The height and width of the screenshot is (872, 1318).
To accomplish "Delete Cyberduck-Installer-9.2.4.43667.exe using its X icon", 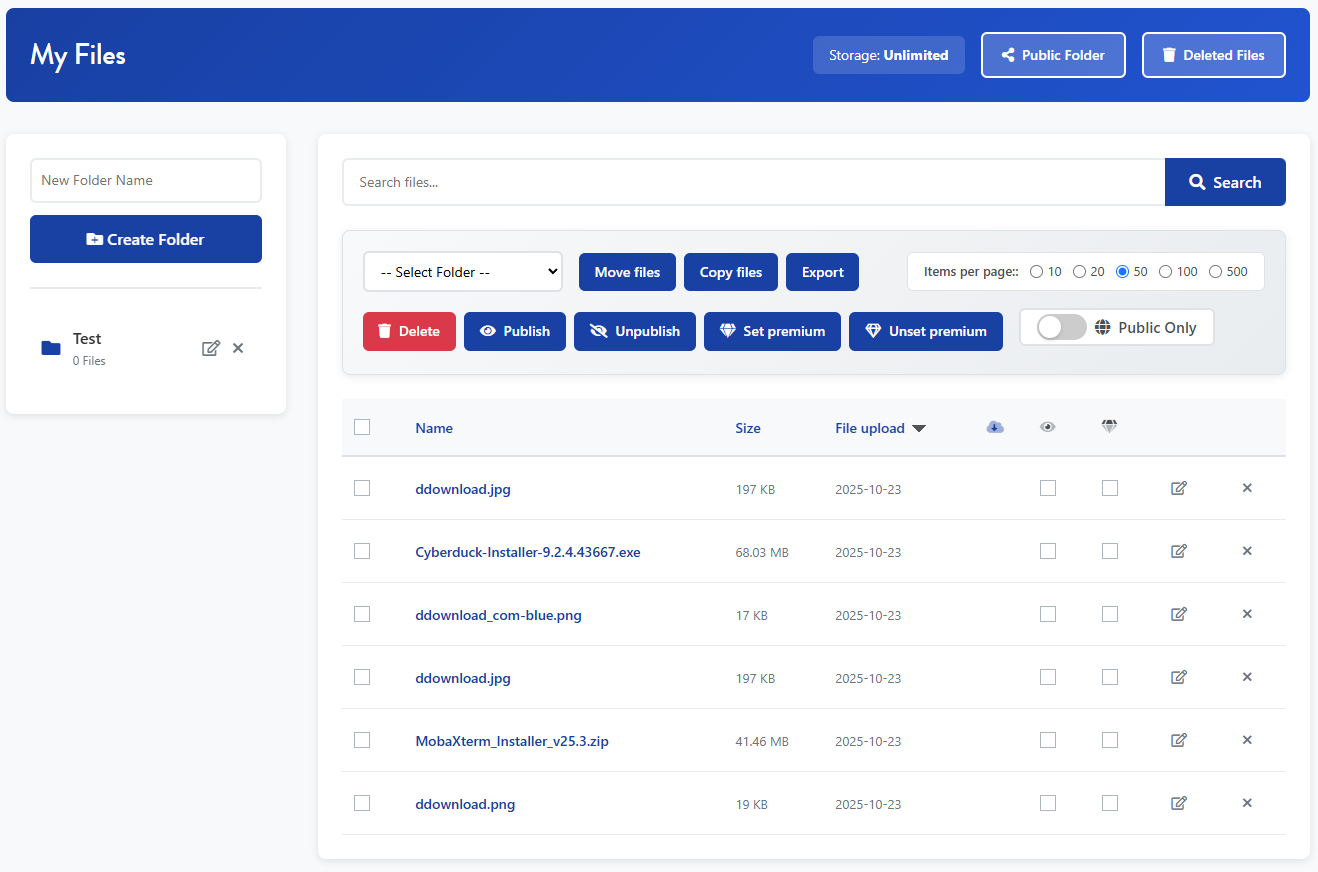I will point(1247,551).
